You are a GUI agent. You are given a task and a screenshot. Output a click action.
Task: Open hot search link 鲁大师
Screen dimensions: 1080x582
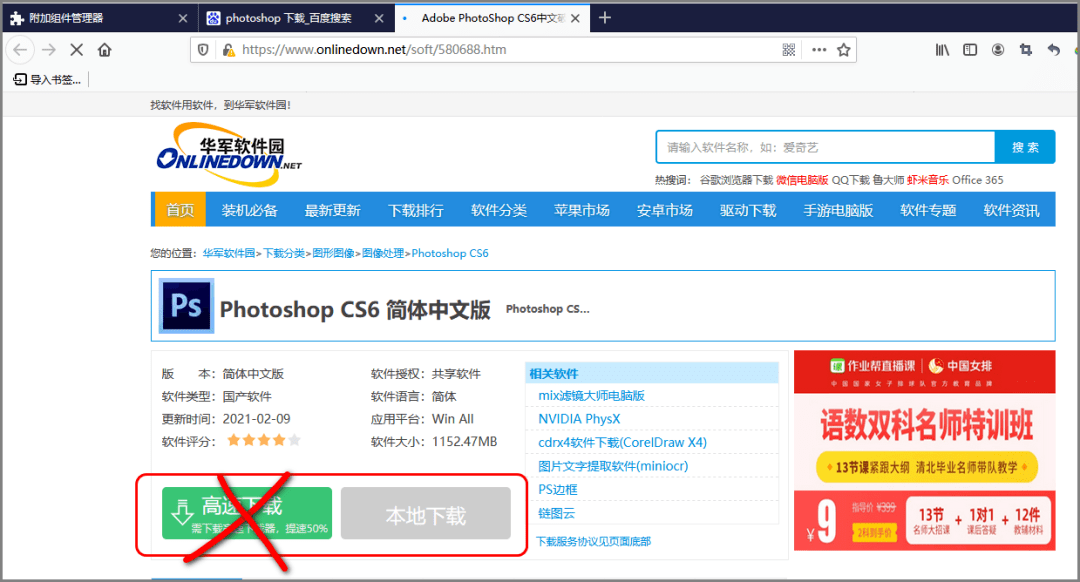pos(889,180)
